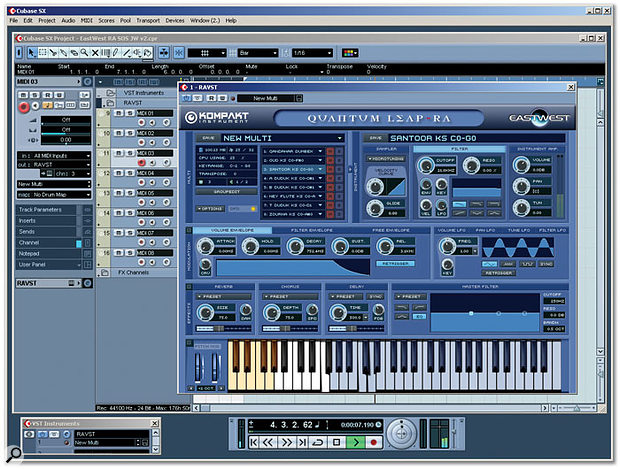The width and height of the screenshot is (620, 469).
Task: Select Gandahar Dumbek slot in multi list
Action: point(292,151)
